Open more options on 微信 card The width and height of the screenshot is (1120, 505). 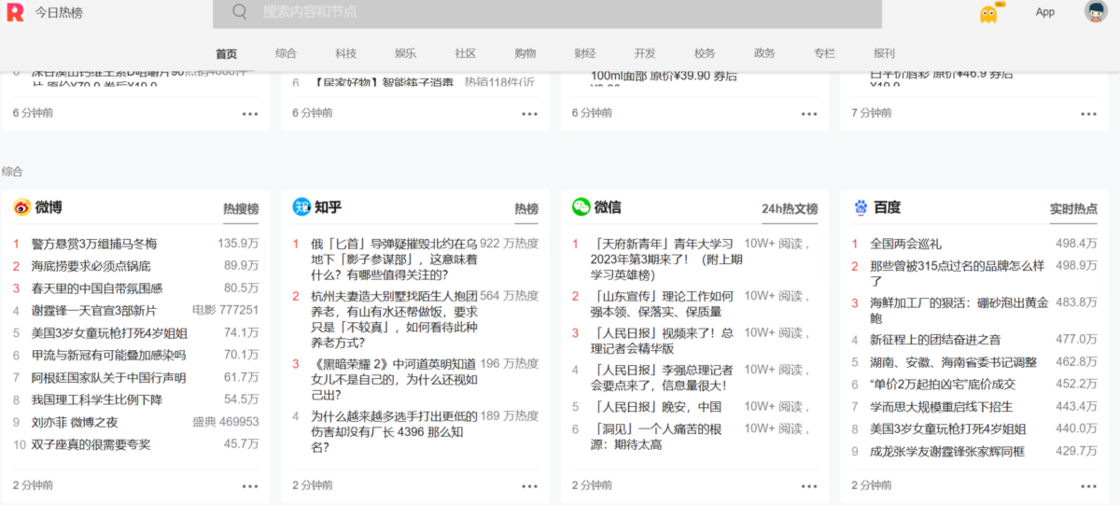[809, 486]
